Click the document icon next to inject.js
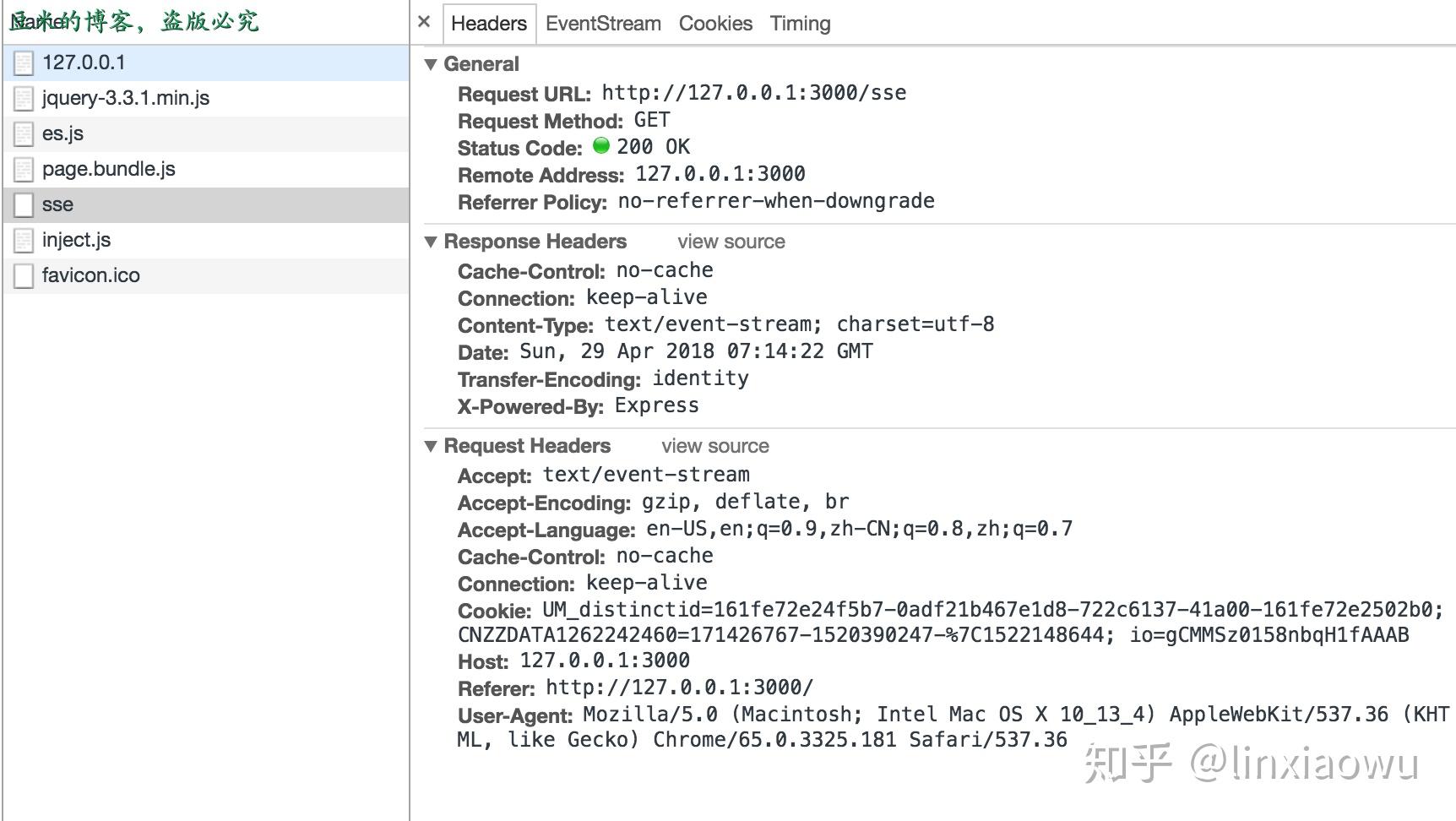The width and height of the screenshot is (1456, 821). point(23,239)
